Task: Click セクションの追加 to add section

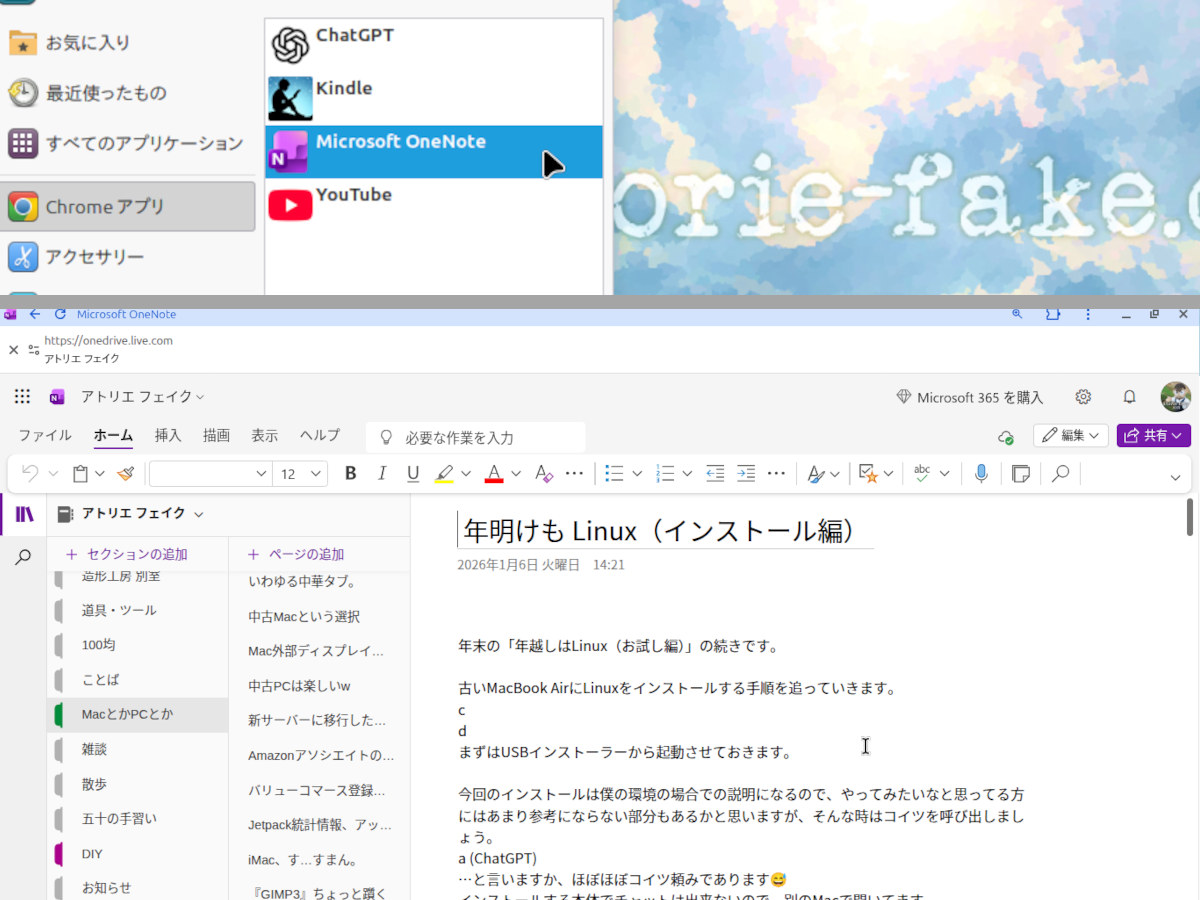Action: coord(126,554)
